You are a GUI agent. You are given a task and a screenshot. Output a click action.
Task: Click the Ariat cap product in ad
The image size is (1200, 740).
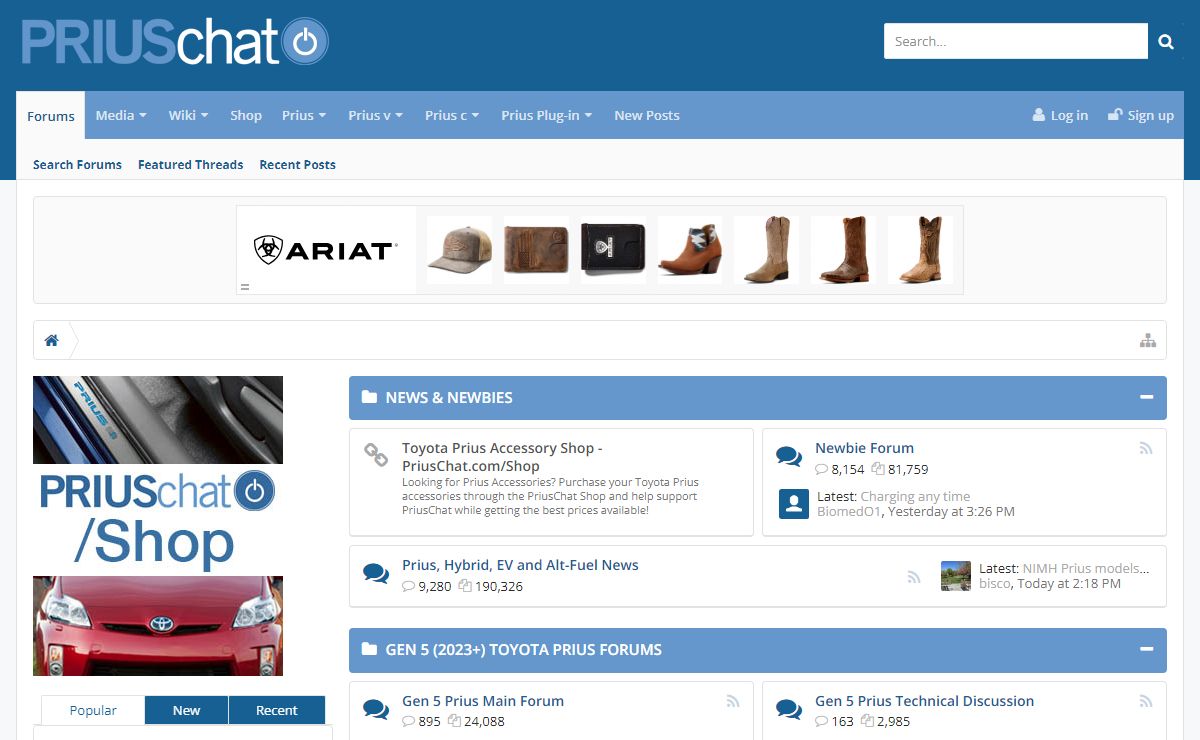tap(459, 250)
